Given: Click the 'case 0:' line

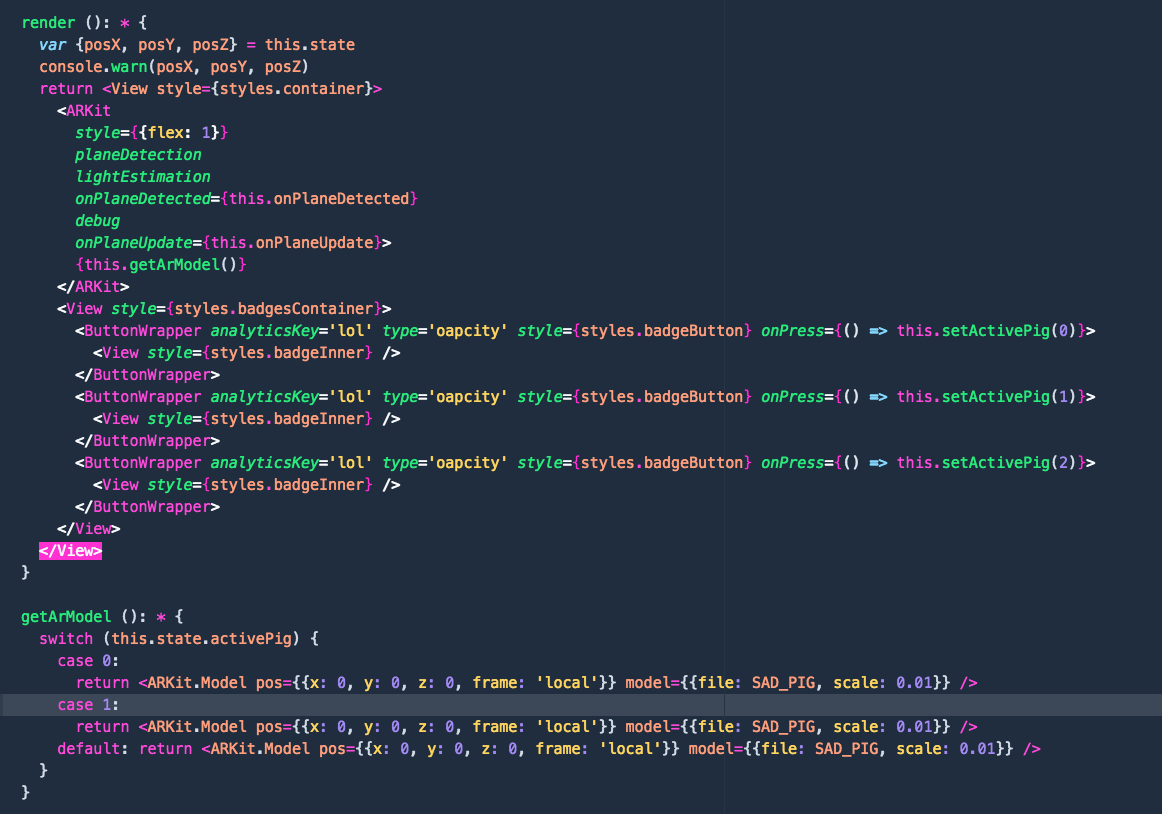Looking at the screenshot, I should [x=88, y=661].
